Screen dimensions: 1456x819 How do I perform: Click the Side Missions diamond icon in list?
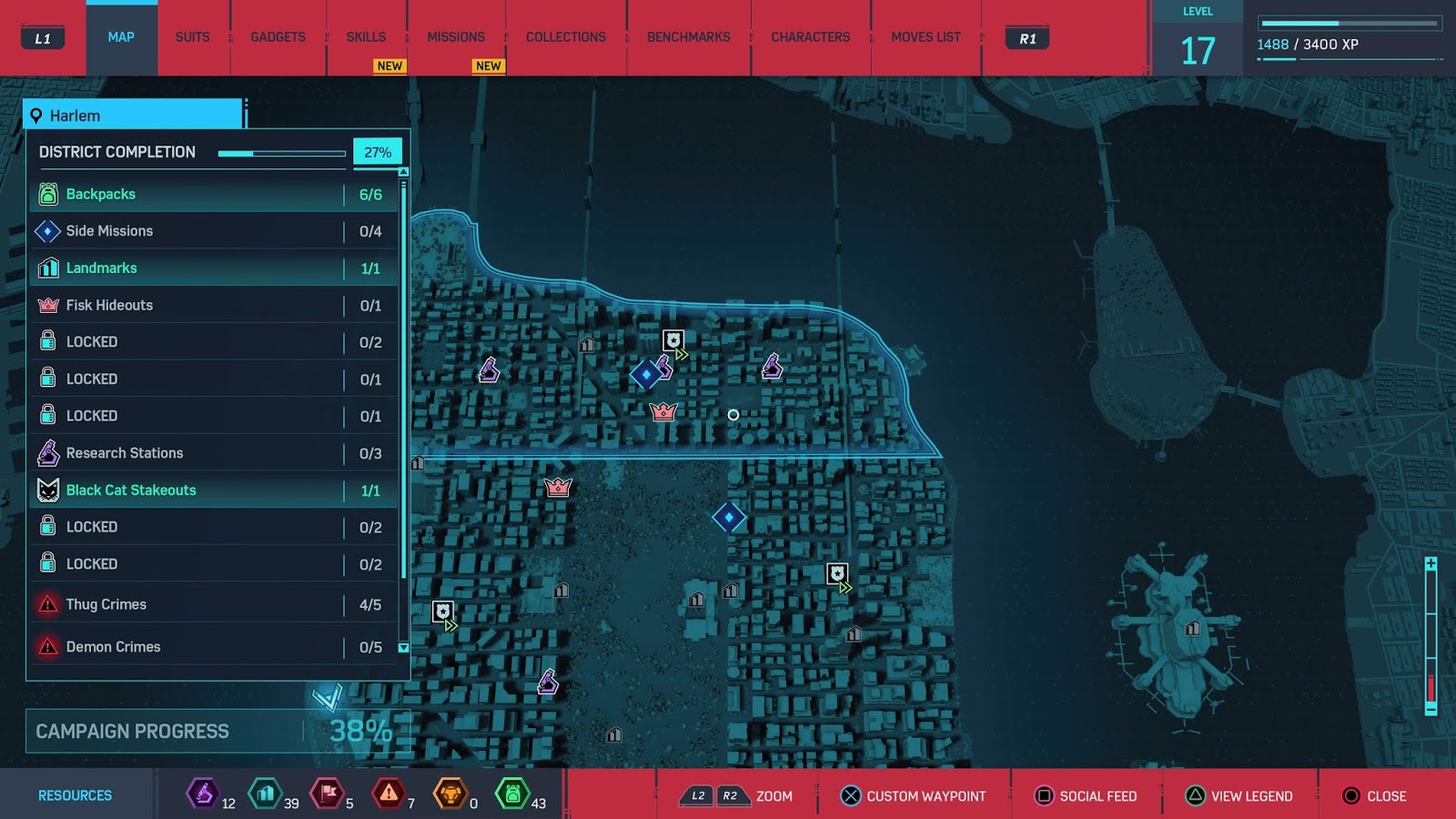click(48, 231)
